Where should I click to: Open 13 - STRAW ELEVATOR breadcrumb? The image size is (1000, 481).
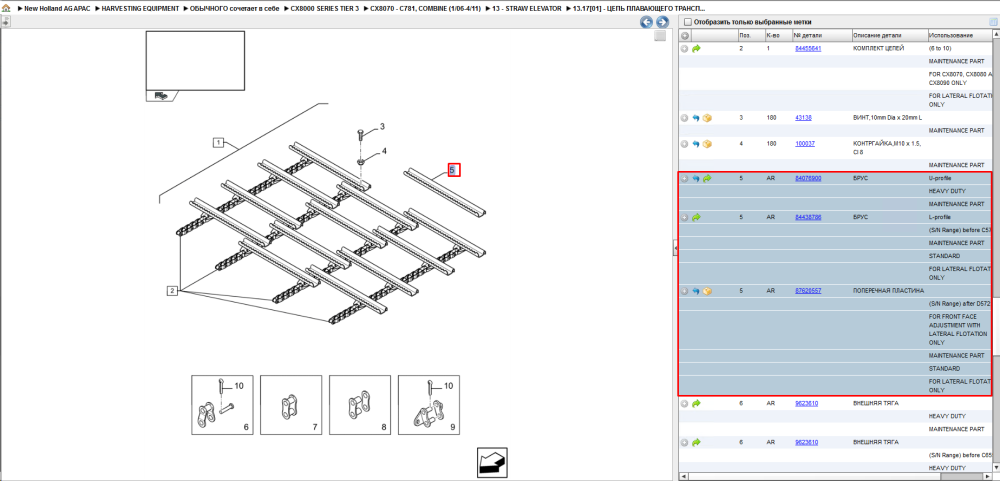[527, 9]
